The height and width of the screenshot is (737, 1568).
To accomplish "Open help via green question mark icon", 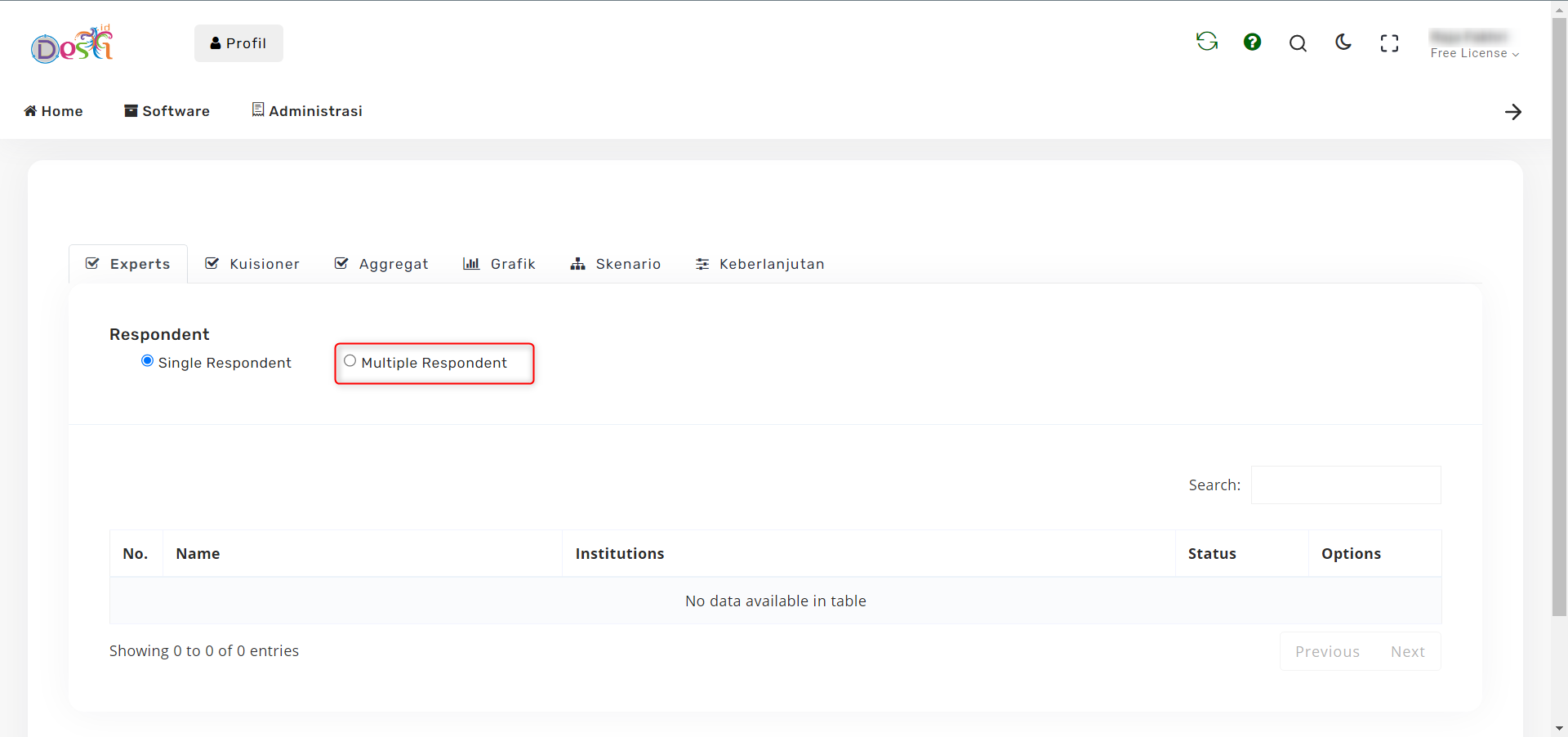I will pyautogui.click(x=1252, y=42).
